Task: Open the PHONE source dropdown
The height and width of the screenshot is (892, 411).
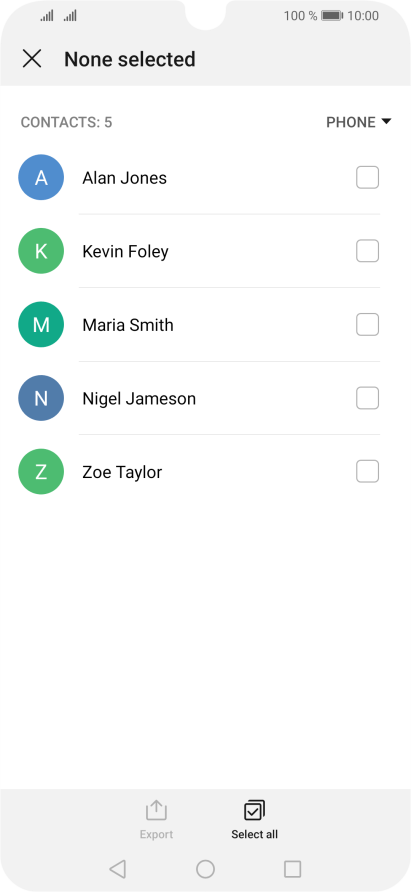Action: pos(359,122)
